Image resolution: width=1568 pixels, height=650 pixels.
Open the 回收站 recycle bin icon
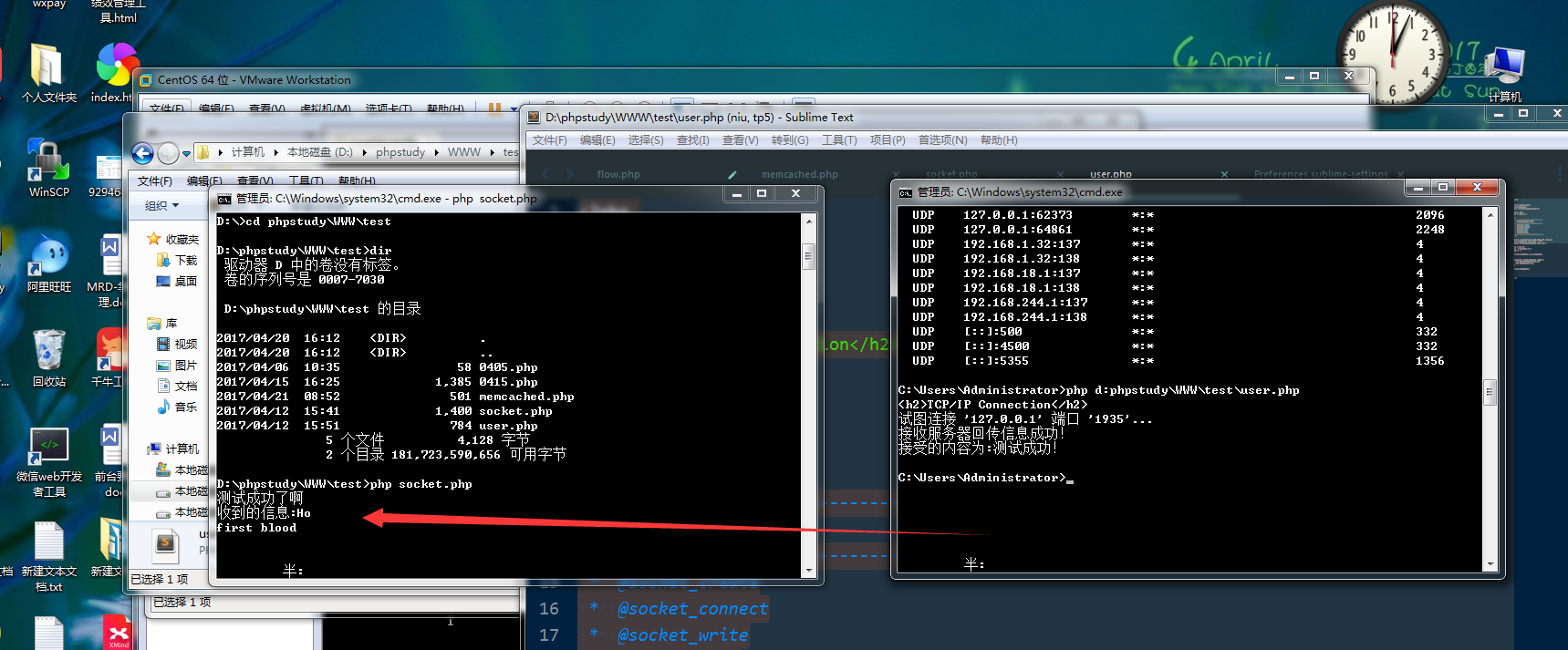point(48,350)
